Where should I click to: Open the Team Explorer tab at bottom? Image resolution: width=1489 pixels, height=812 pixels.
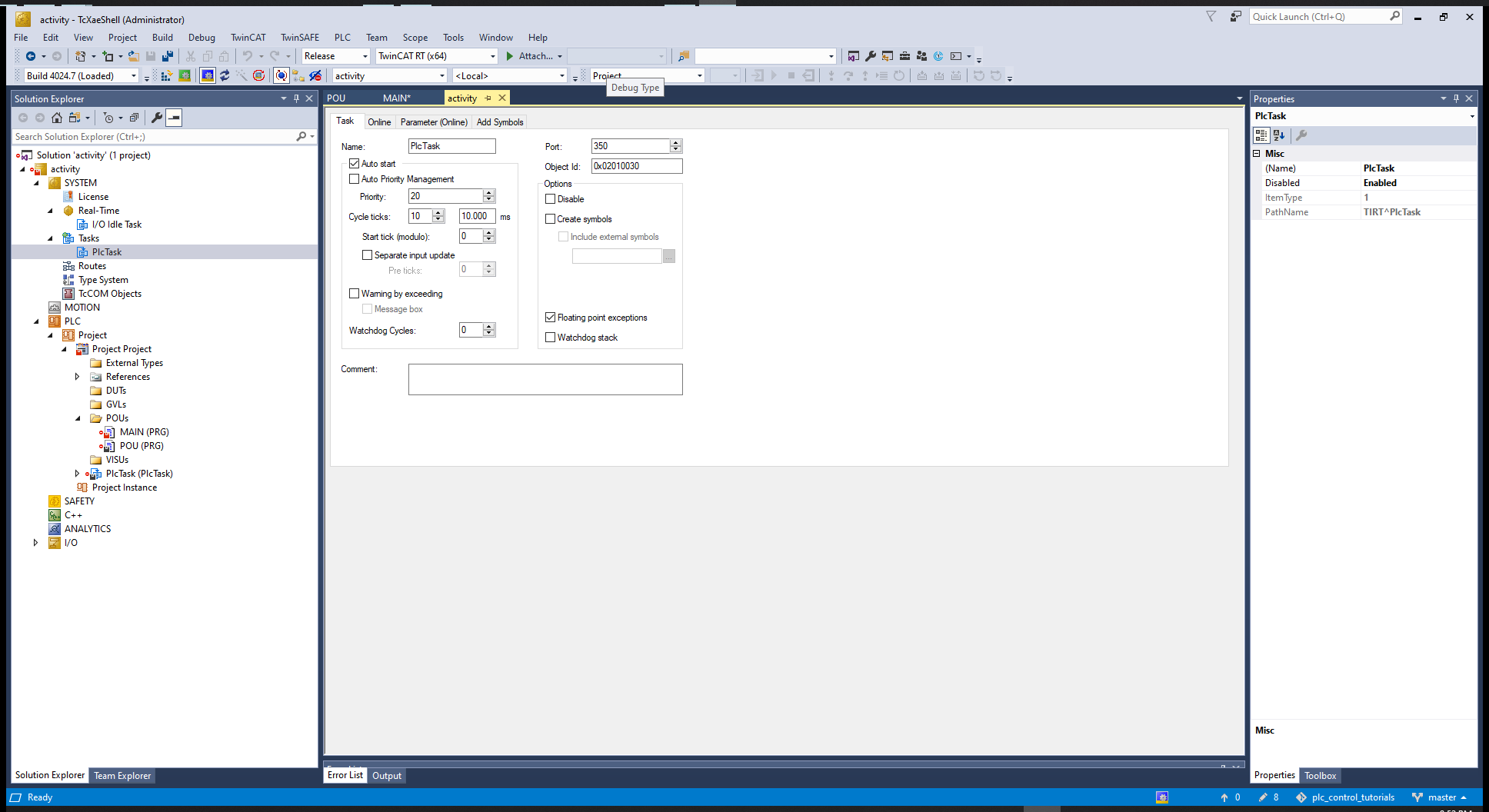click(122, 776)
